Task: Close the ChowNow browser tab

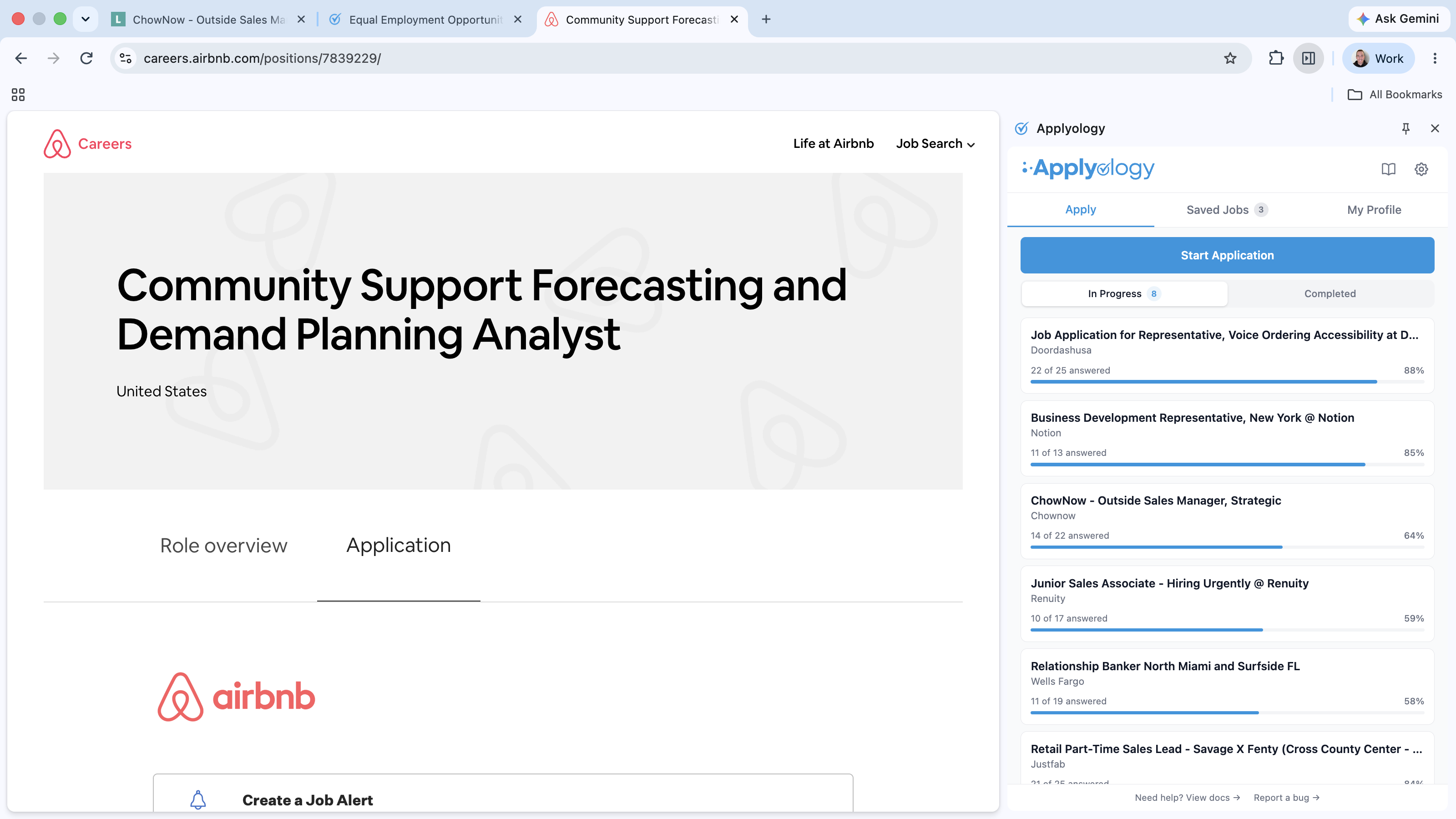Action: pyautogui.click(x=301, y=19)
